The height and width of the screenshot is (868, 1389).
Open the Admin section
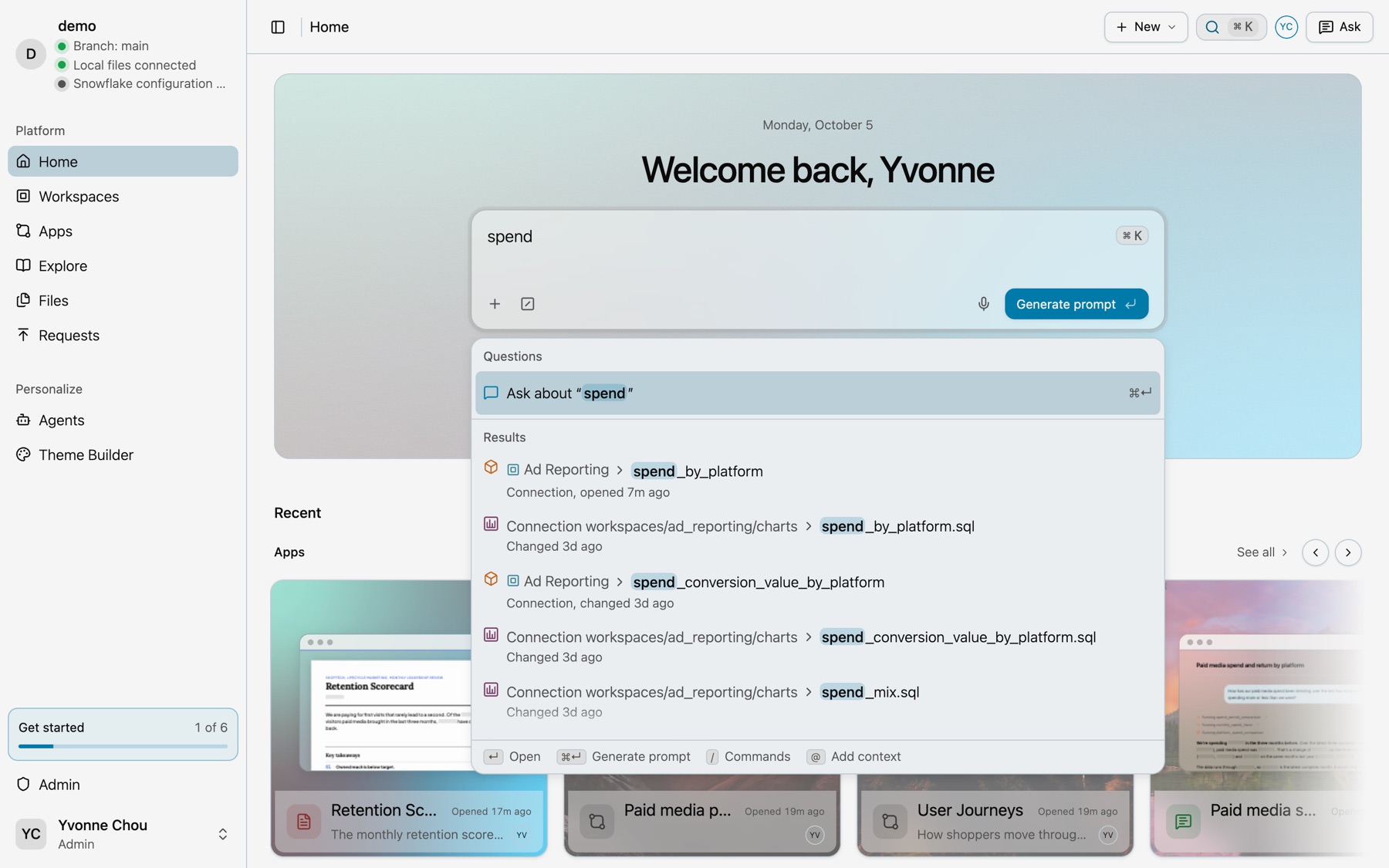[123, 784]
